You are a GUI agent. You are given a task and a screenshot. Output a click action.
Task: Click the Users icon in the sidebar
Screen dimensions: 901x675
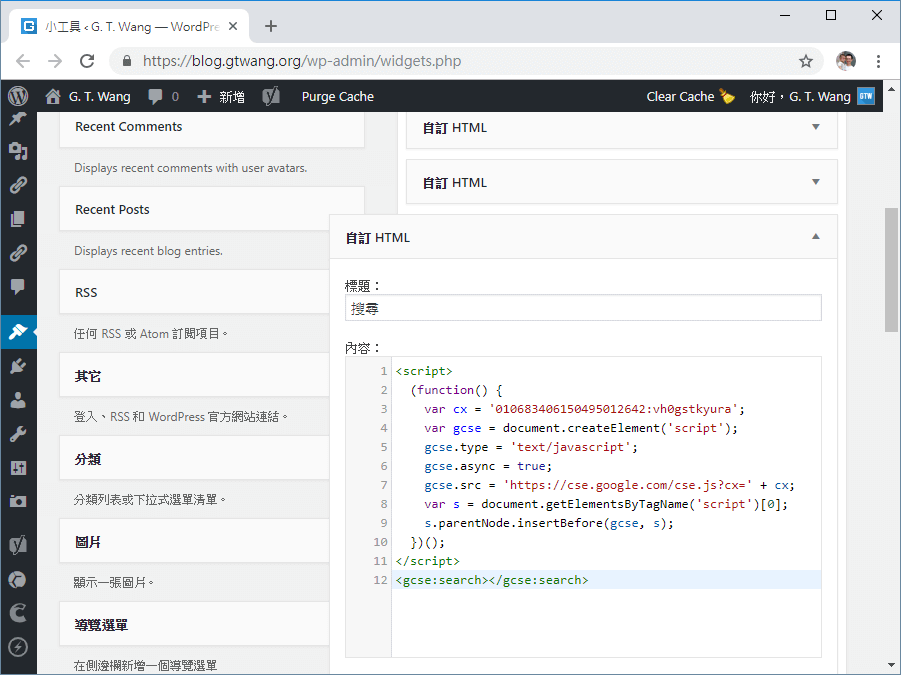click(18, 399)
